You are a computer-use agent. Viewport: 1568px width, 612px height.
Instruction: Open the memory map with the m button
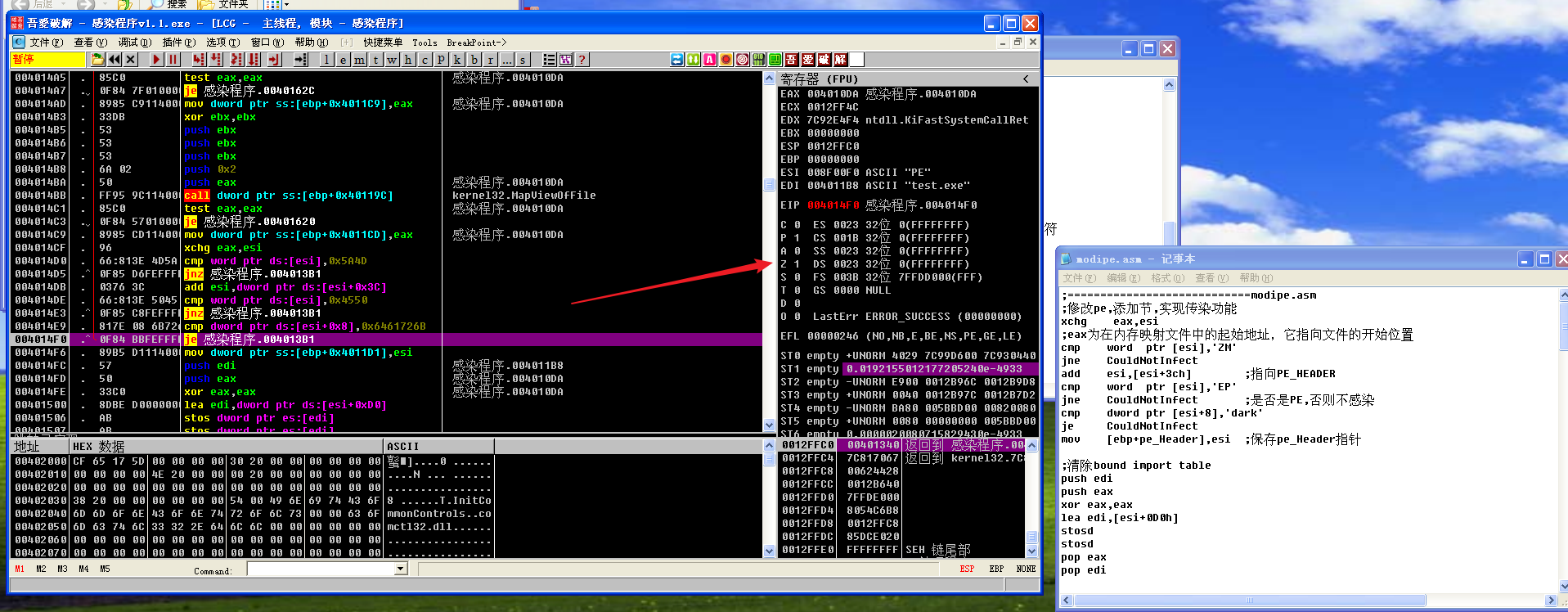pyautogui.click(x=359, y=60)
